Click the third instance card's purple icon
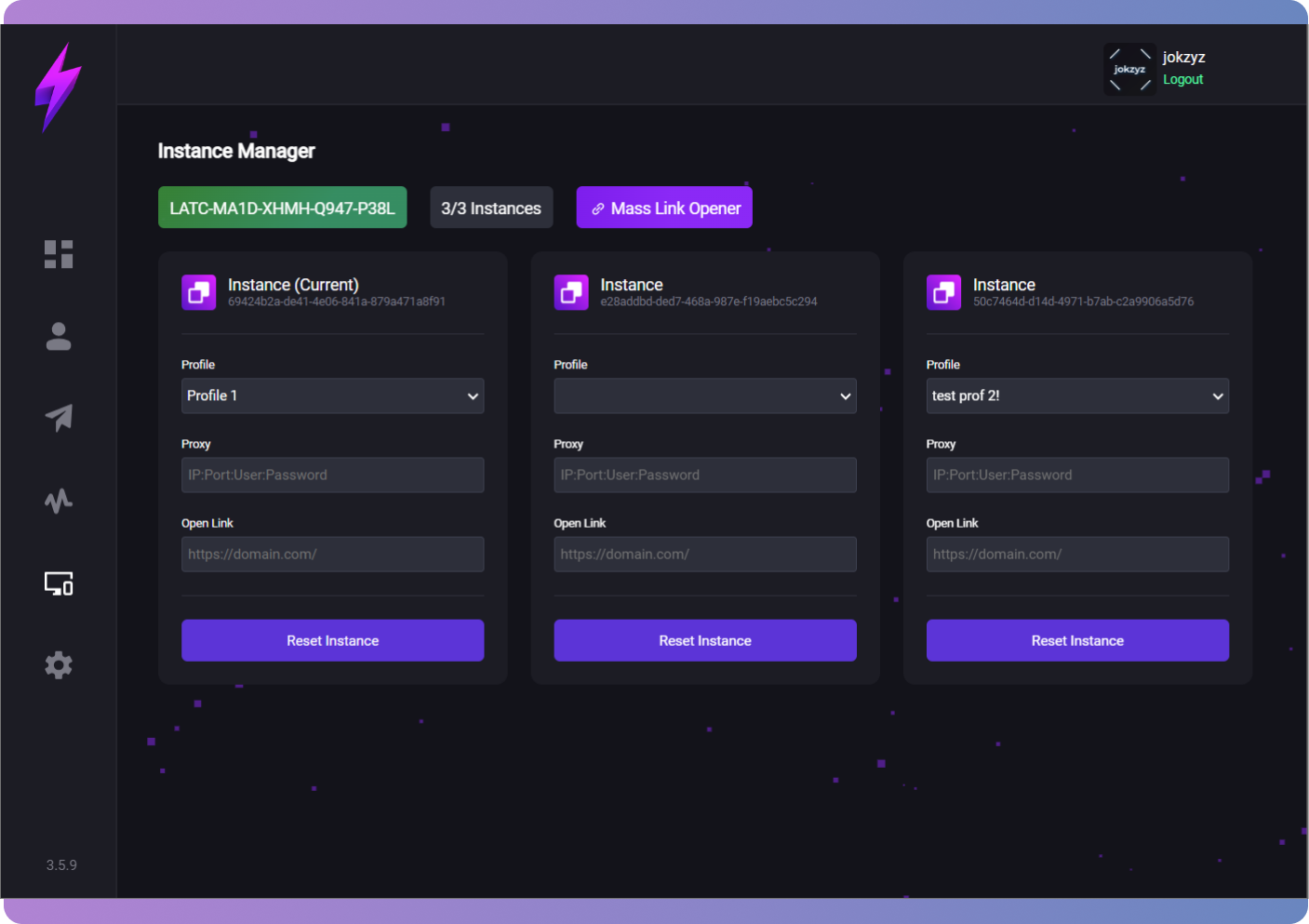 (x=943, y=292)
